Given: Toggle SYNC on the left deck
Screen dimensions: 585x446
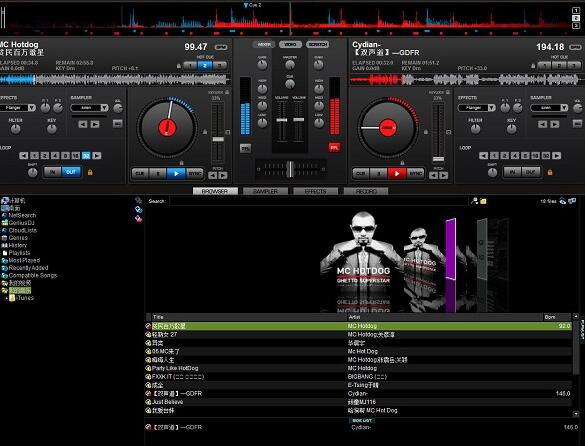Looking at the screenshot, I should [x=194, y=174].
